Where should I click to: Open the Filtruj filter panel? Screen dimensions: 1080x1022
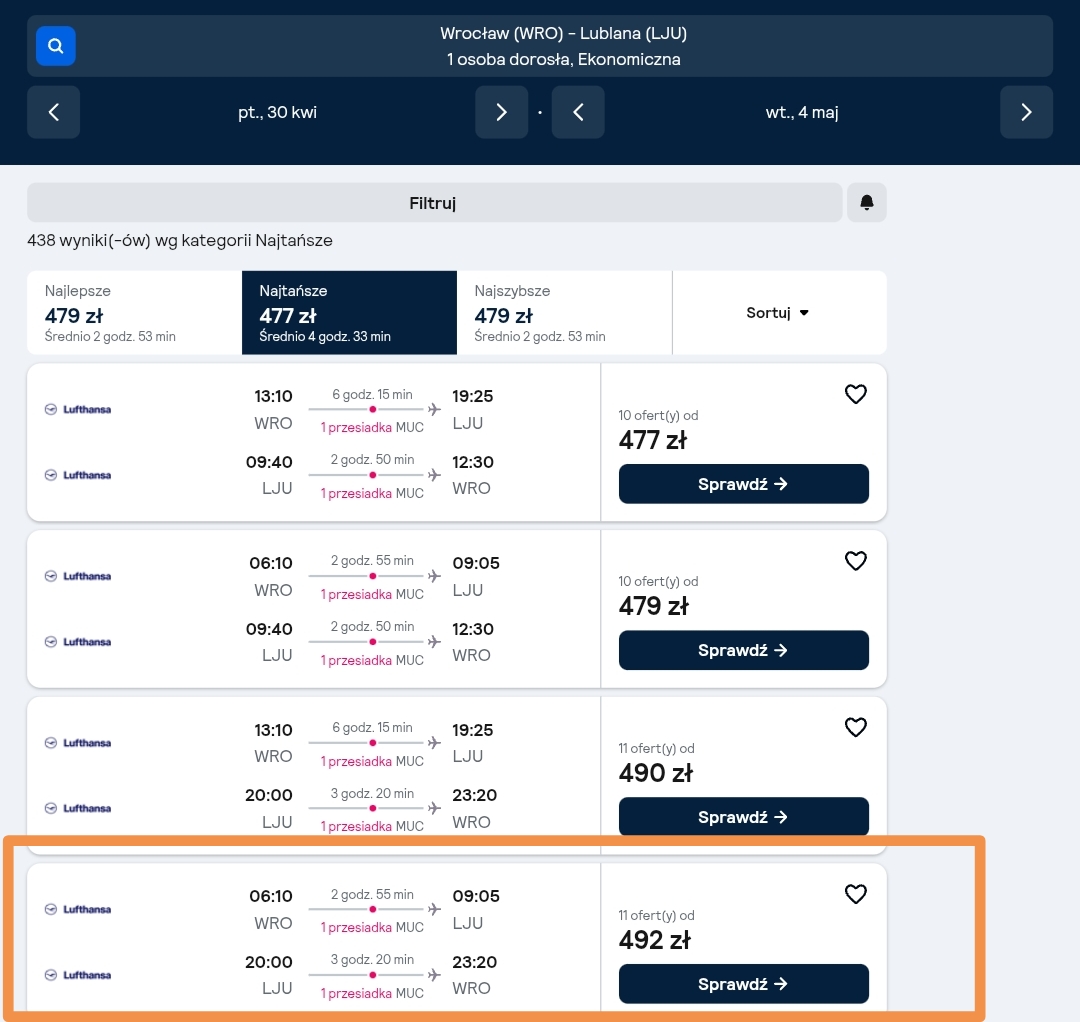(x=435, y=202)
